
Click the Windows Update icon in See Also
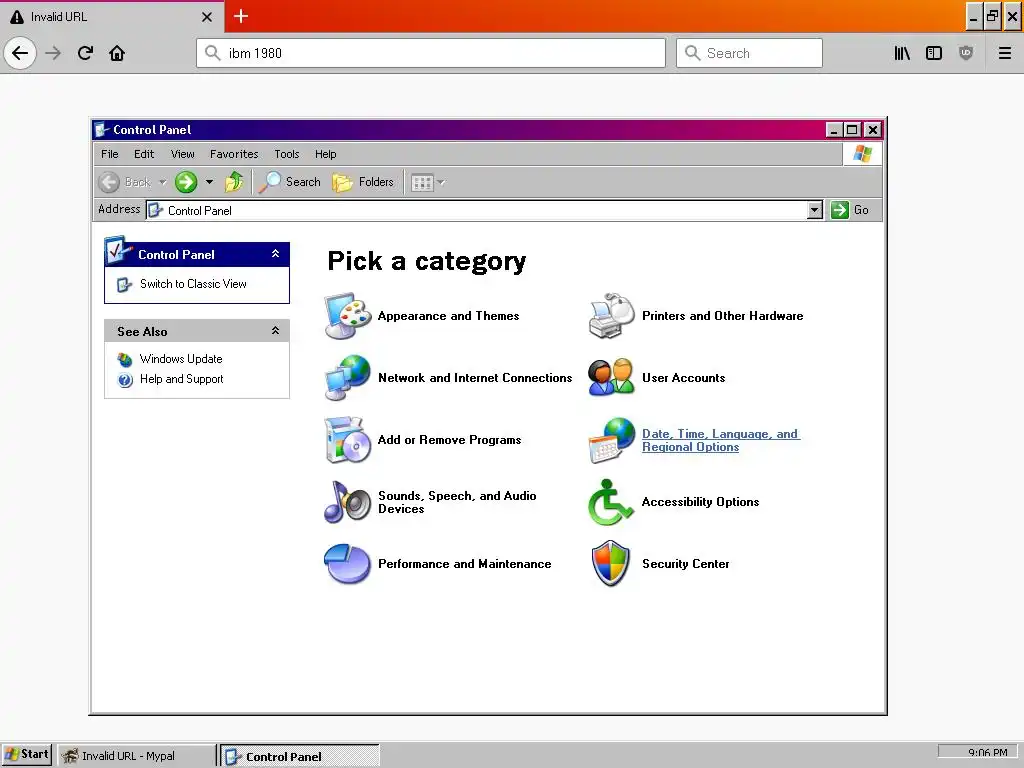[125, 359]
